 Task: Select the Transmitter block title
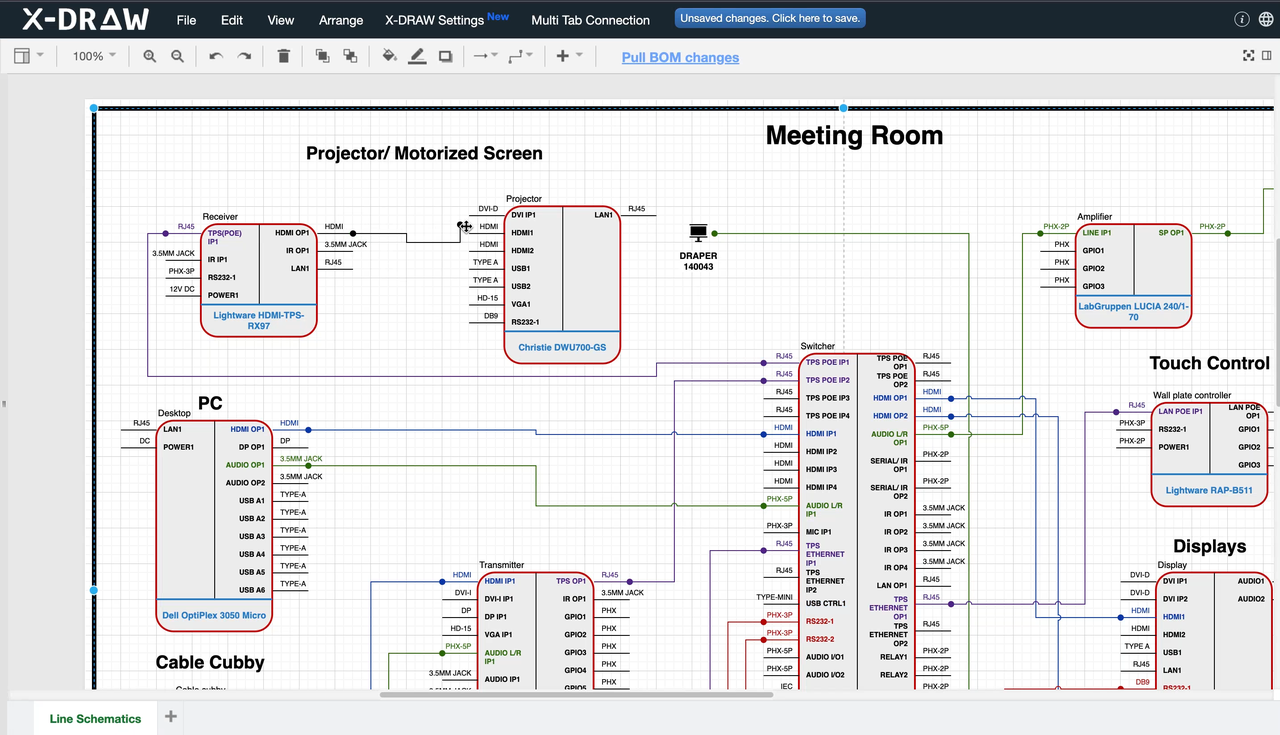pos(501,565)
